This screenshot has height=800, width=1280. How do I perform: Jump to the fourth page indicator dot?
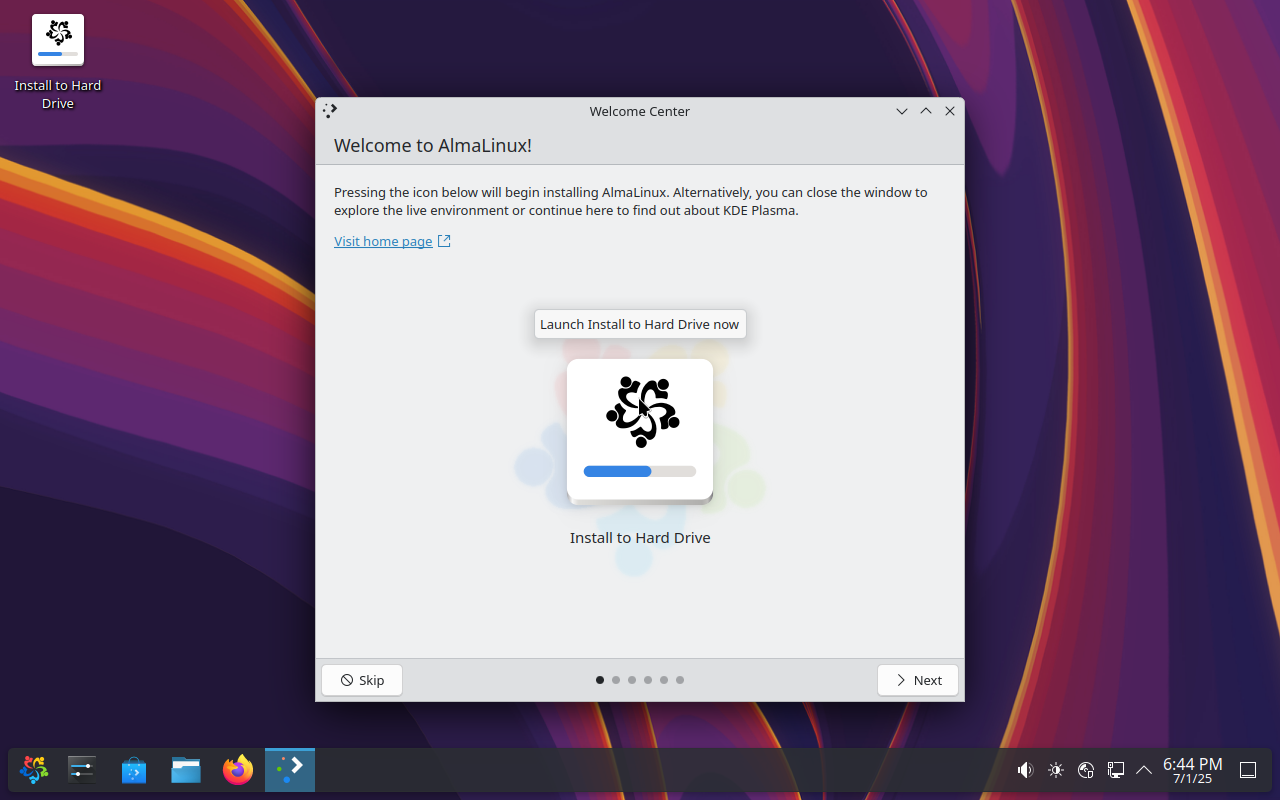[648, 680]
